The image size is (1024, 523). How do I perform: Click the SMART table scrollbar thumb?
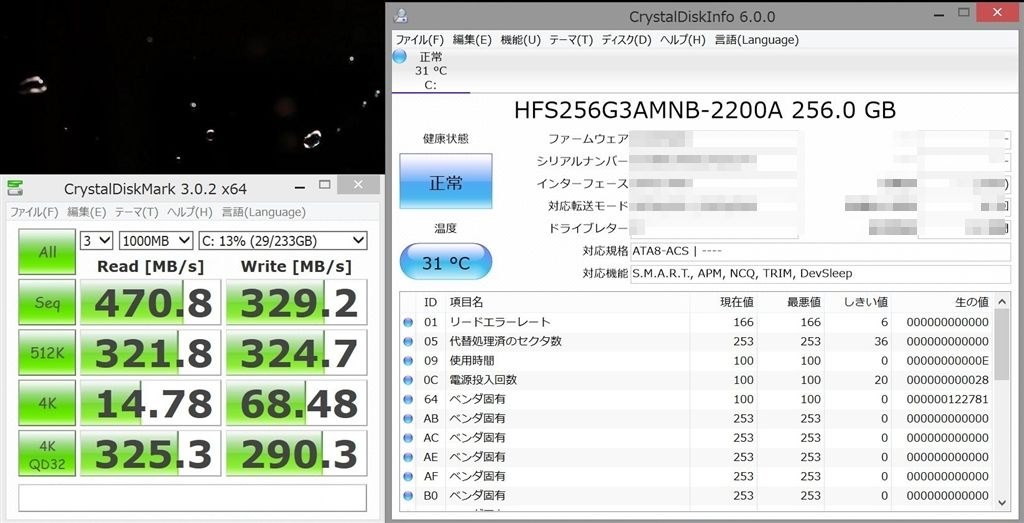click(1002, 345)
